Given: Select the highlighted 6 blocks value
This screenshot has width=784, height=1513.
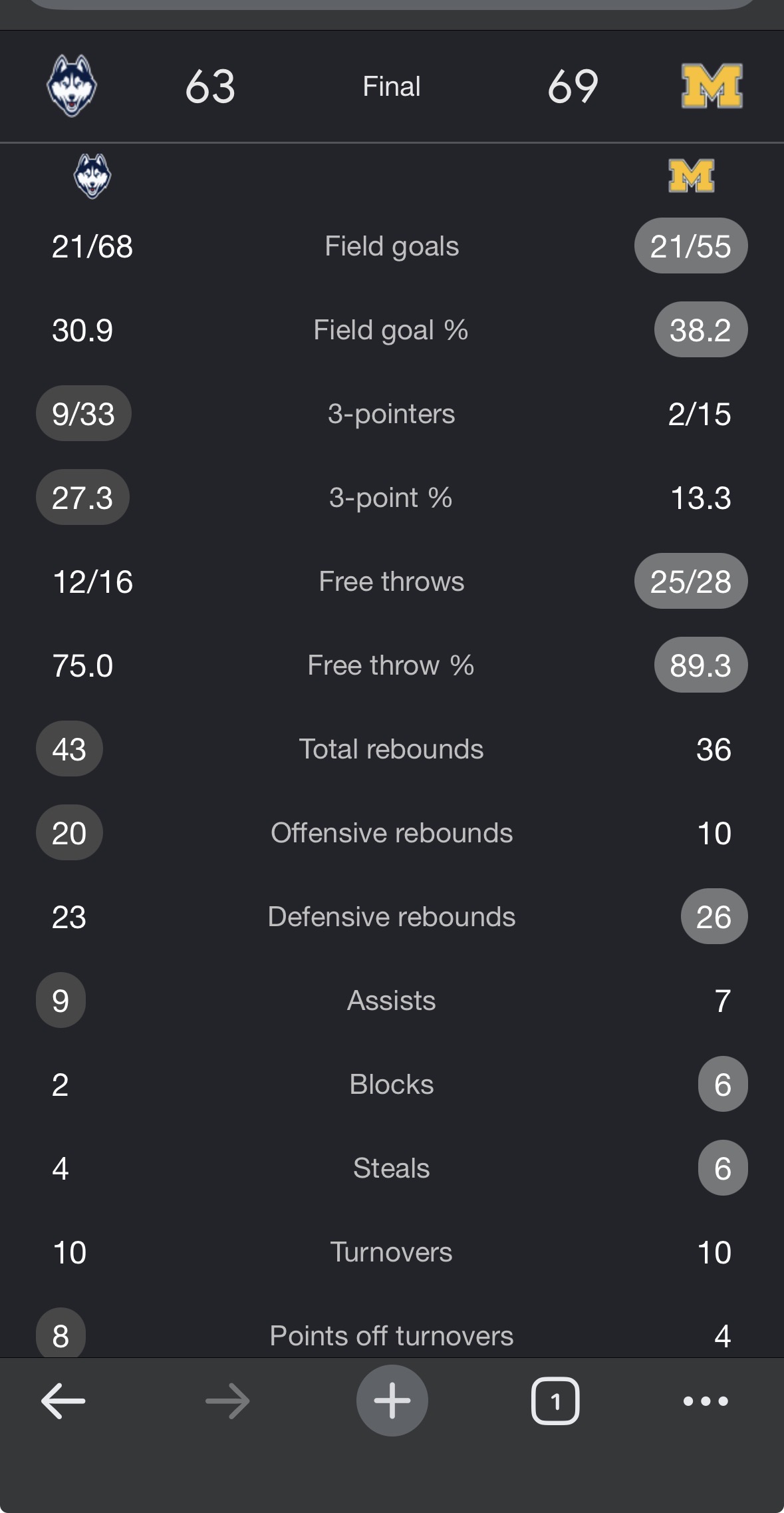Looking at the screenshot, I should [x=723, y=1085].
